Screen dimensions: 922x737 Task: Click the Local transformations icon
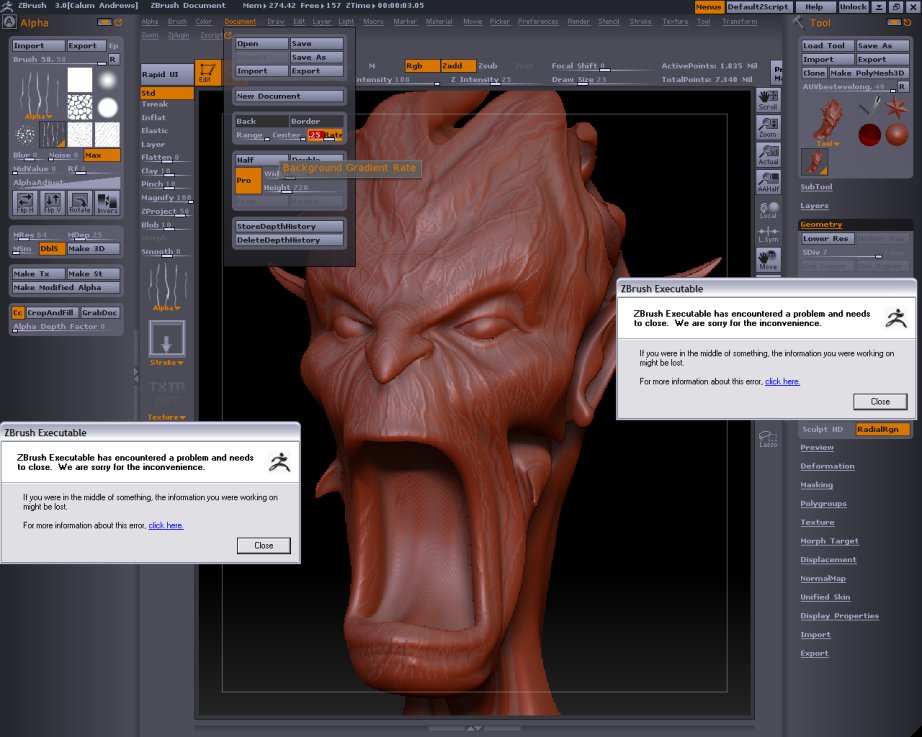pos(768,209)
